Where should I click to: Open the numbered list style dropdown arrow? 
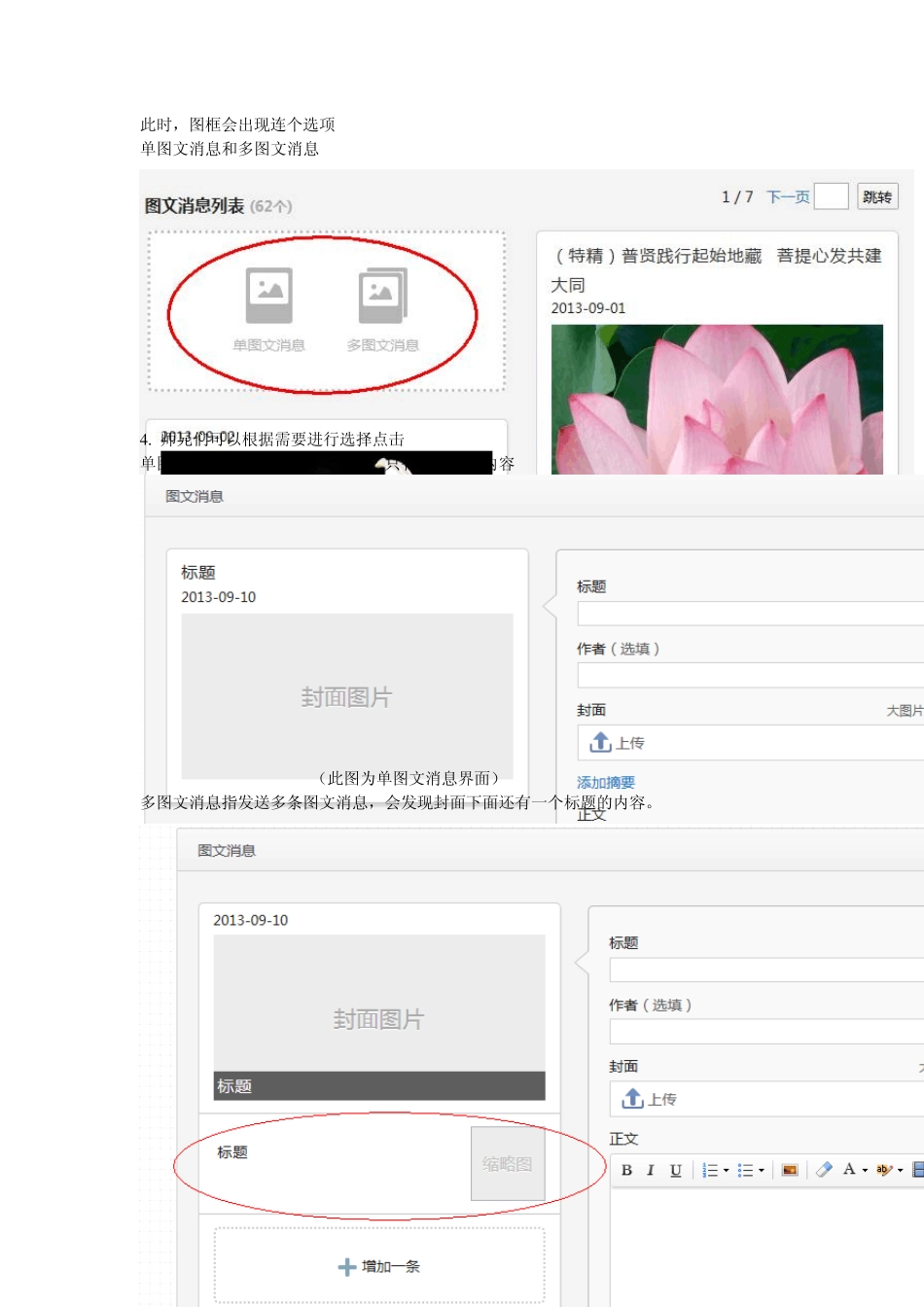click(x=726, y=1171)
